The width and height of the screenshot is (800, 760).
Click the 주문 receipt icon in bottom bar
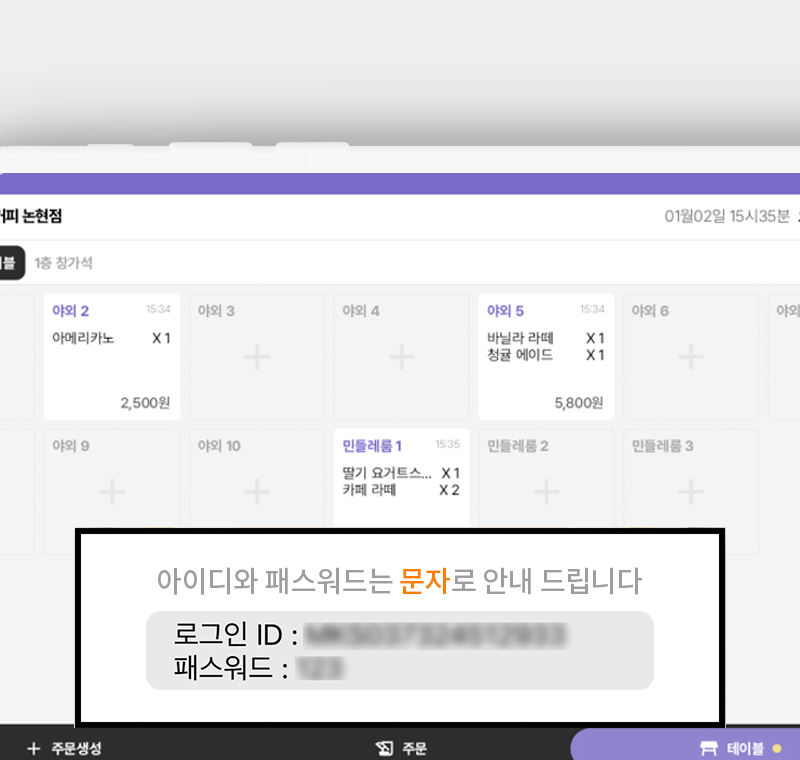coord(383,748)
